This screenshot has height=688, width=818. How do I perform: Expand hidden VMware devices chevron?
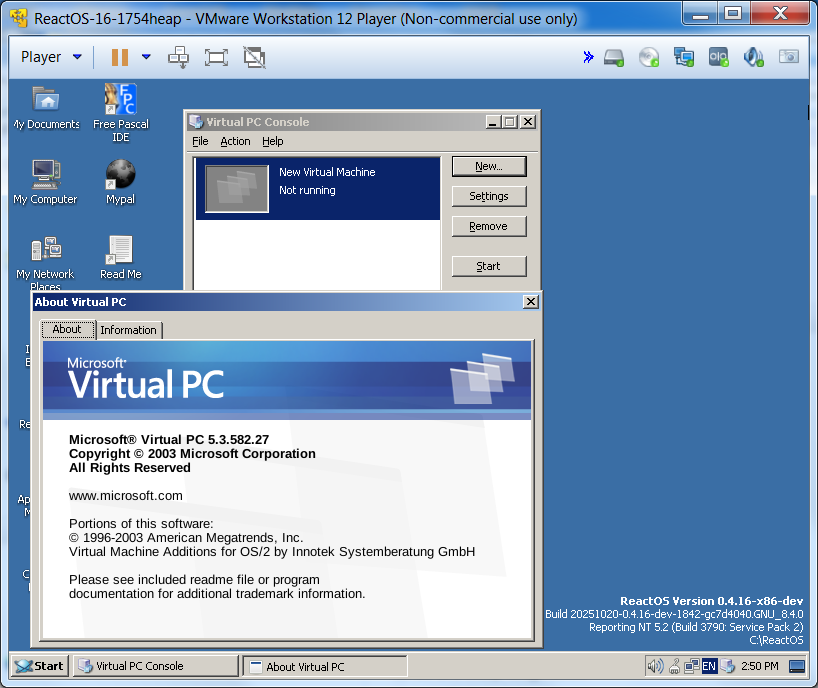click(588, 57)
